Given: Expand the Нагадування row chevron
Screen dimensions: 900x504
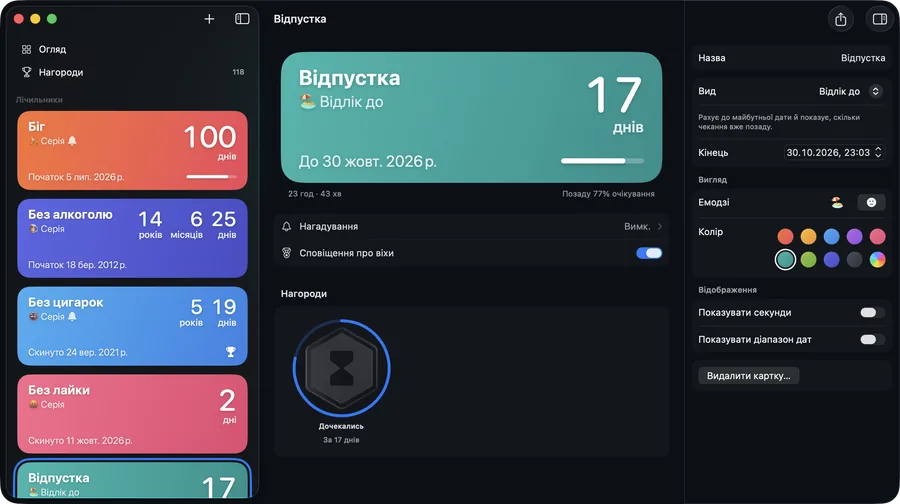Looking at the screenshot, I should coord(660,226).
